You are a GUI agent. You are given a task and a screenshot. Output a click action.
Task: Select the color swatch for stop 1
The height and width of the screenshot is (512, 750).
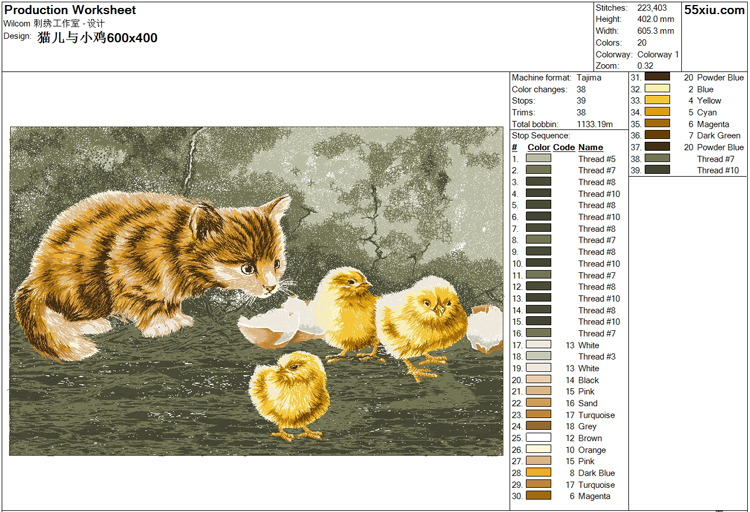(x=538, y=158)
